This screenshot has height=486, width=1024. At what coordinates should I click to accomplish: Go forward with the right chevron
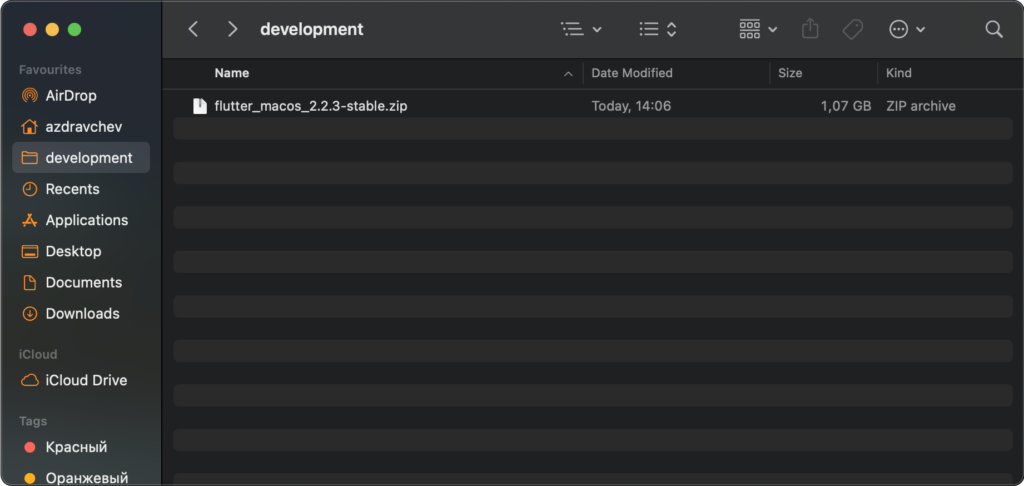232,29
